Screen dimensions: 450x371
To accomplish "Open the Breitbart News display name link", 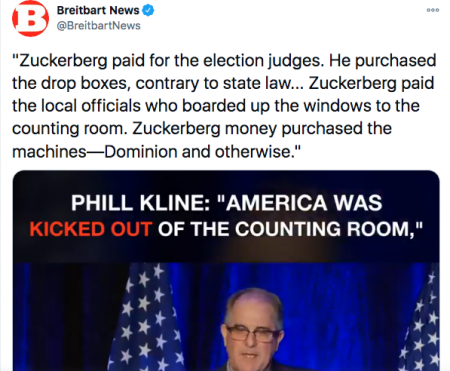I will 98,10.
